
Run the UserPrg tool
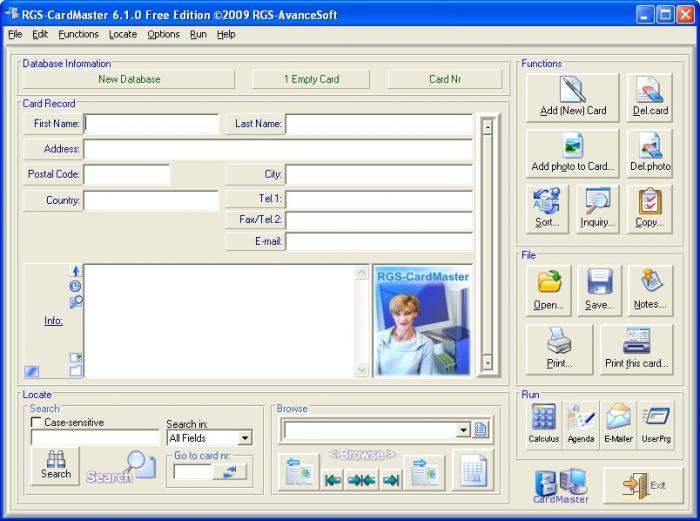click(x=656, y=424)
